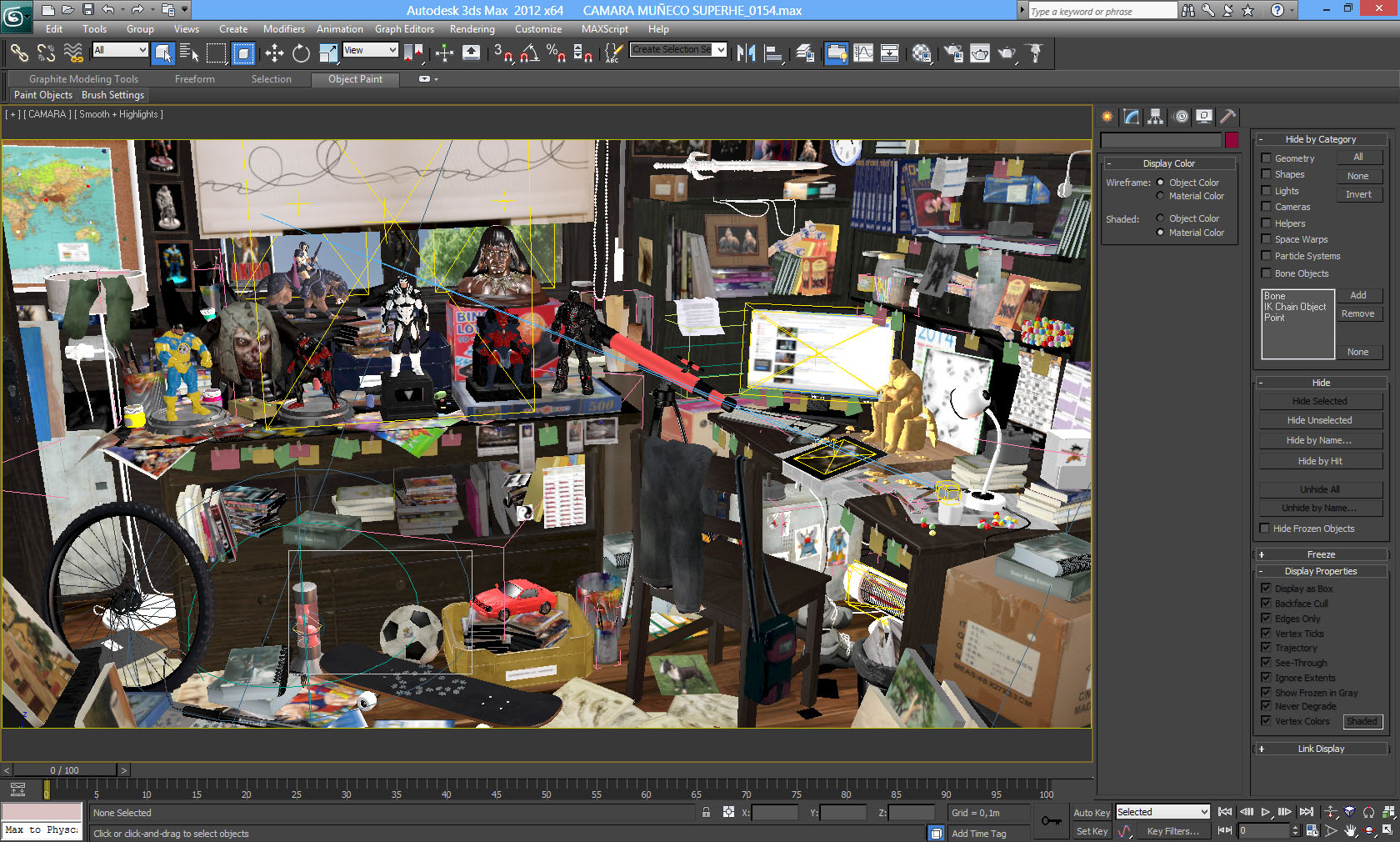Open the selection filter All dropdown
This screenshot has width=1400, height=842.
120,50
